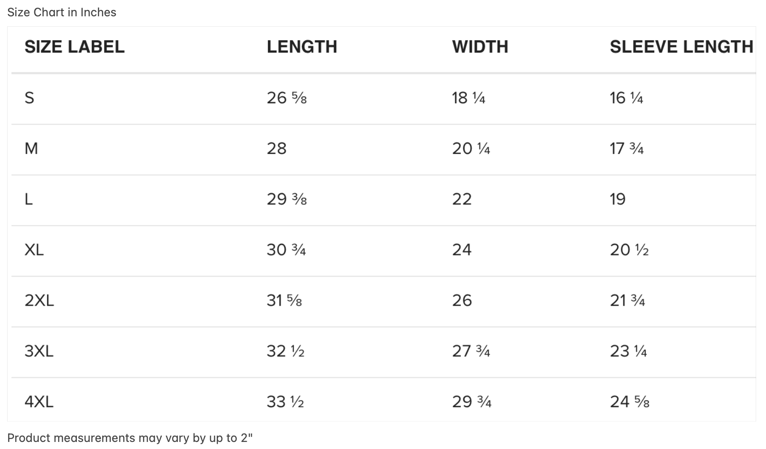Select the M size row label
This screenshot has height=449, width=766.
[x=31, y=149]
